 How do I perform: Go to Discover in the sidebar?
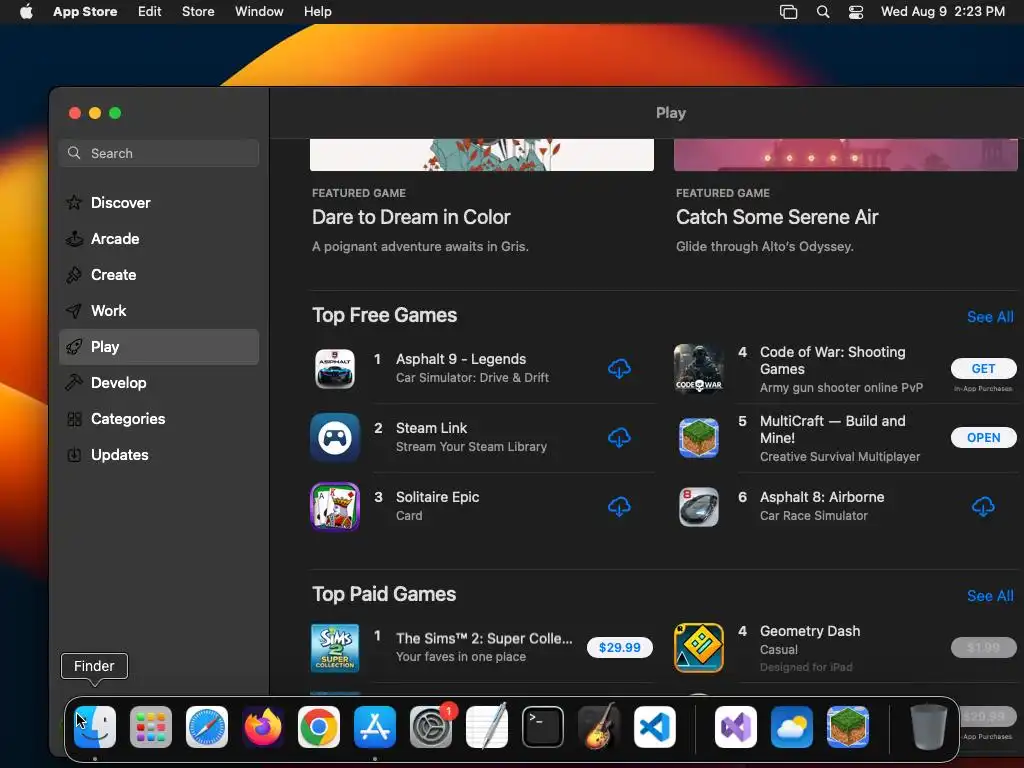(x=159, y=203)
